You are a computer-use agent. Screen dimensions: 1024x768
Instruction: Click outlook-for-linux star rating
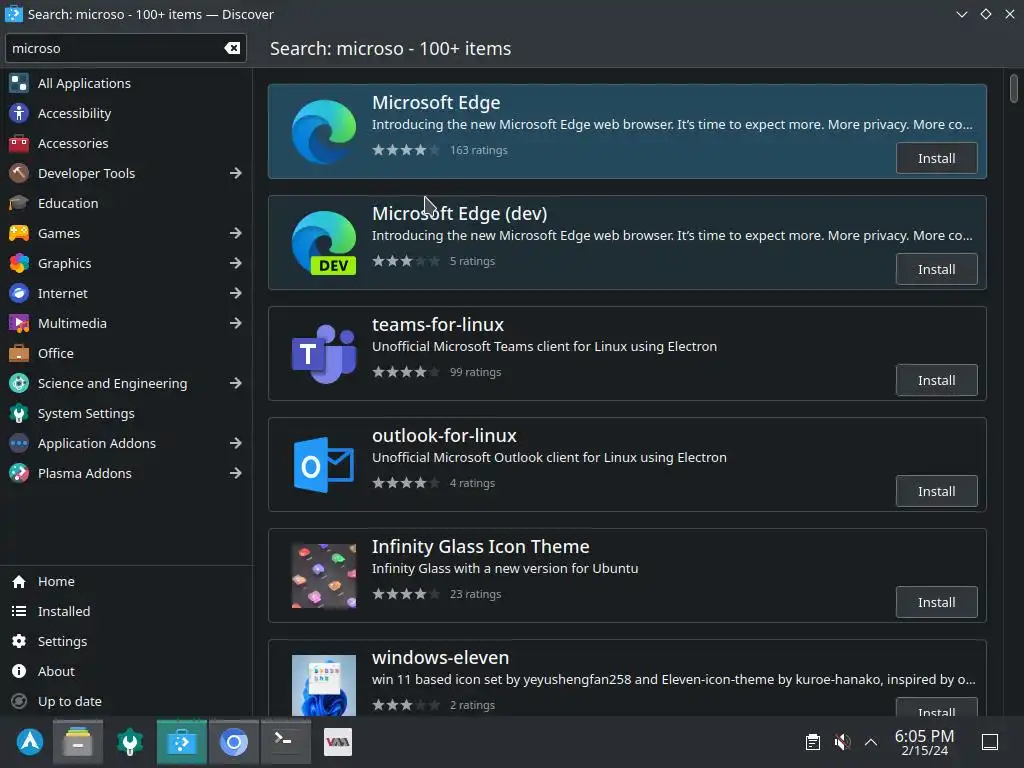click(x=406, y=483)
